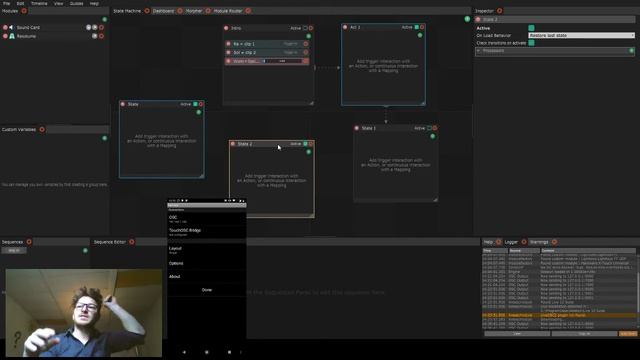The height and width of the screenshot is (360, 640).
Task: Toggle Check transitions on activate checkbox
Action: (531, 42)
